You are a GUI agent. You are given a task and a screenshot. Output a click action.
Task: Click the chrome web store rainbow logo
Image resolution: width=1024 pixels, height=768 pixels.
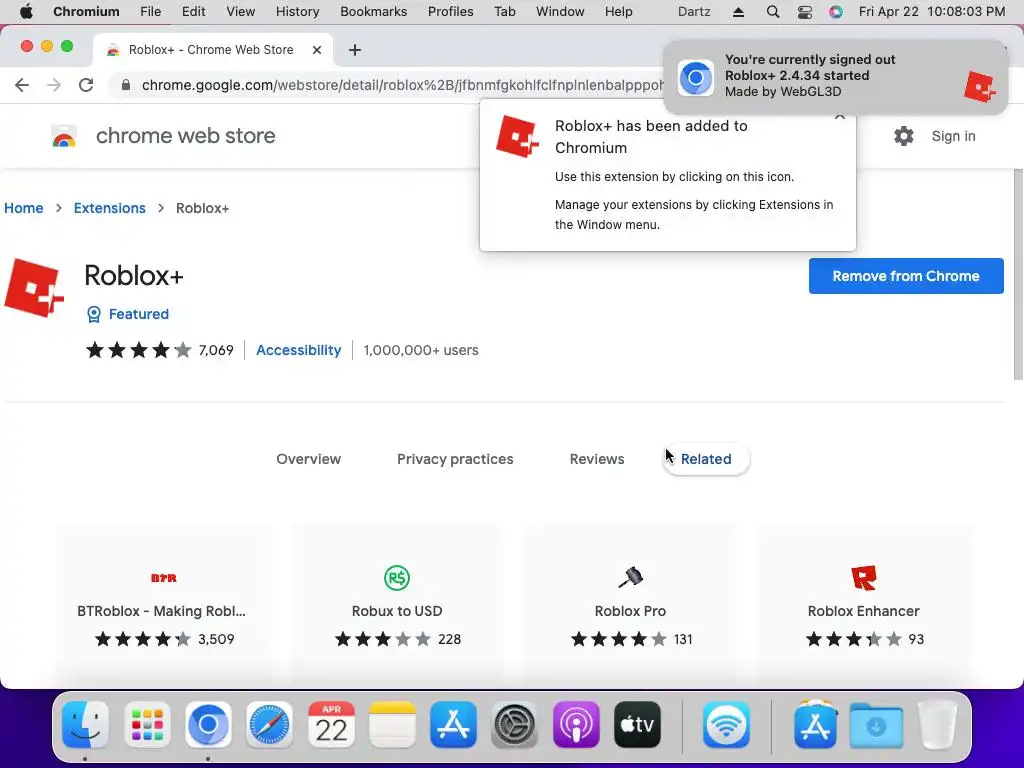[64, 136]
